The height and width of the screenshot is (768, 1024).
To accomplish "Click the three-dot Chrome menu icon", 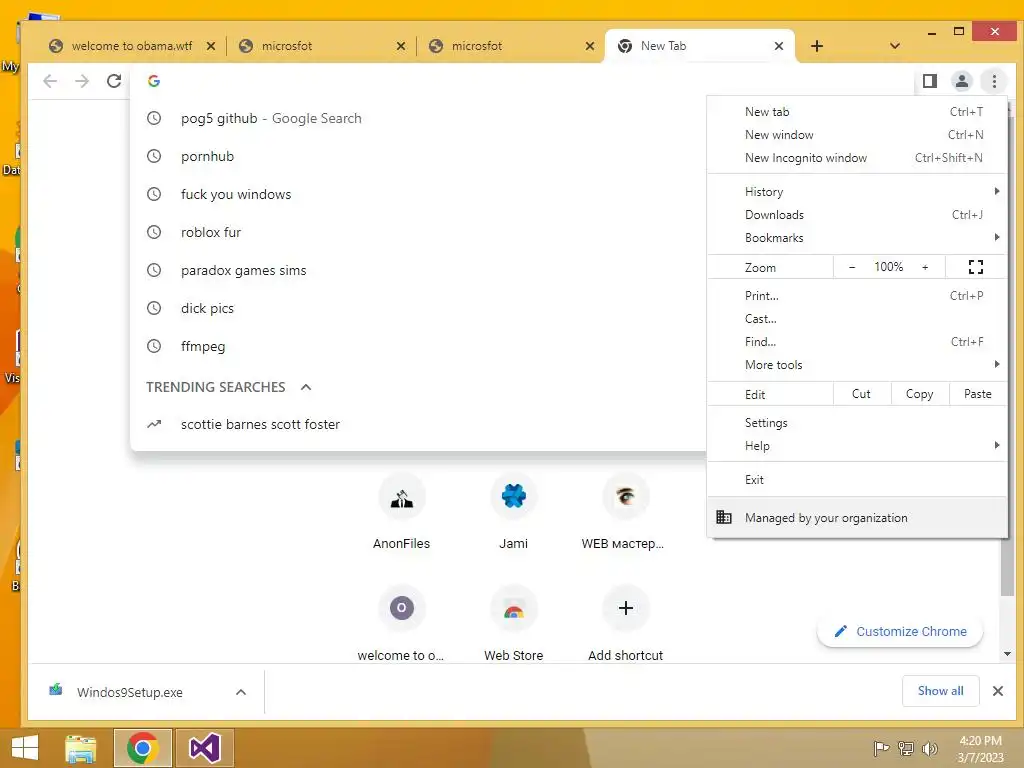I will pos(994,81).
